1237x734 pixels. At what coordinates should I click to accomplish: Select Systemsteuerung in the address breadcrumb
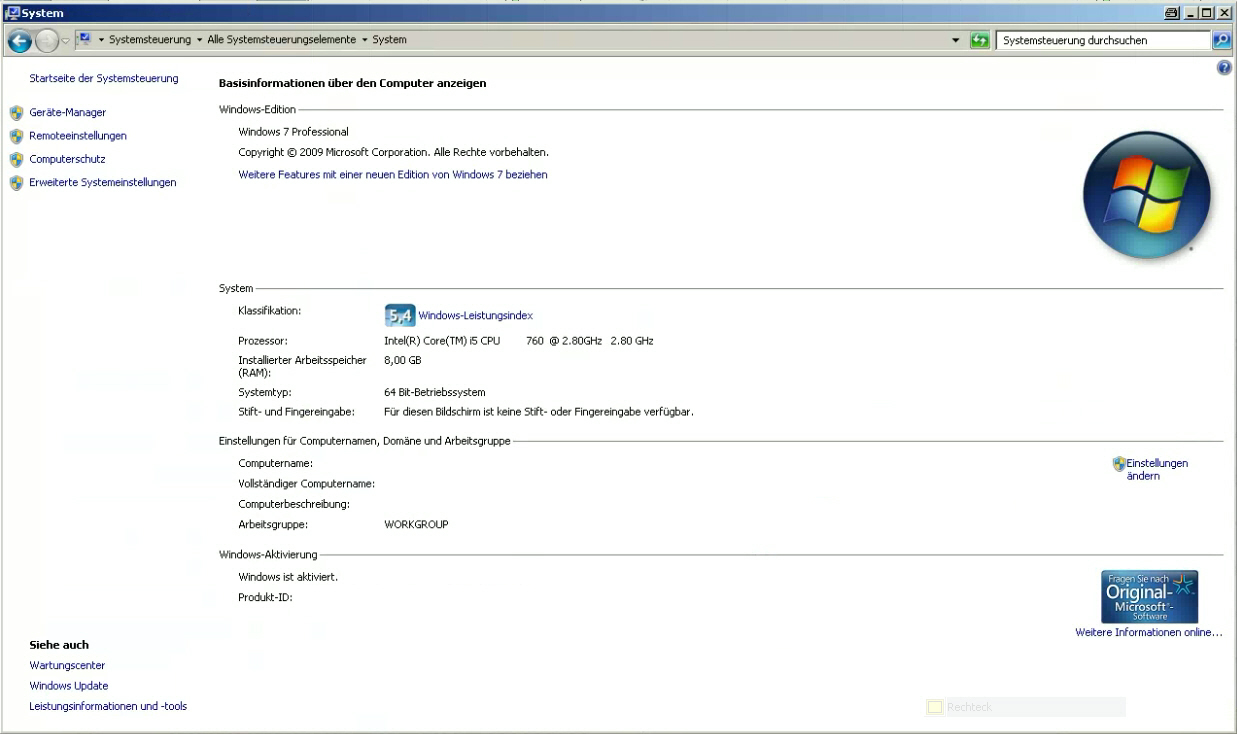150,40
